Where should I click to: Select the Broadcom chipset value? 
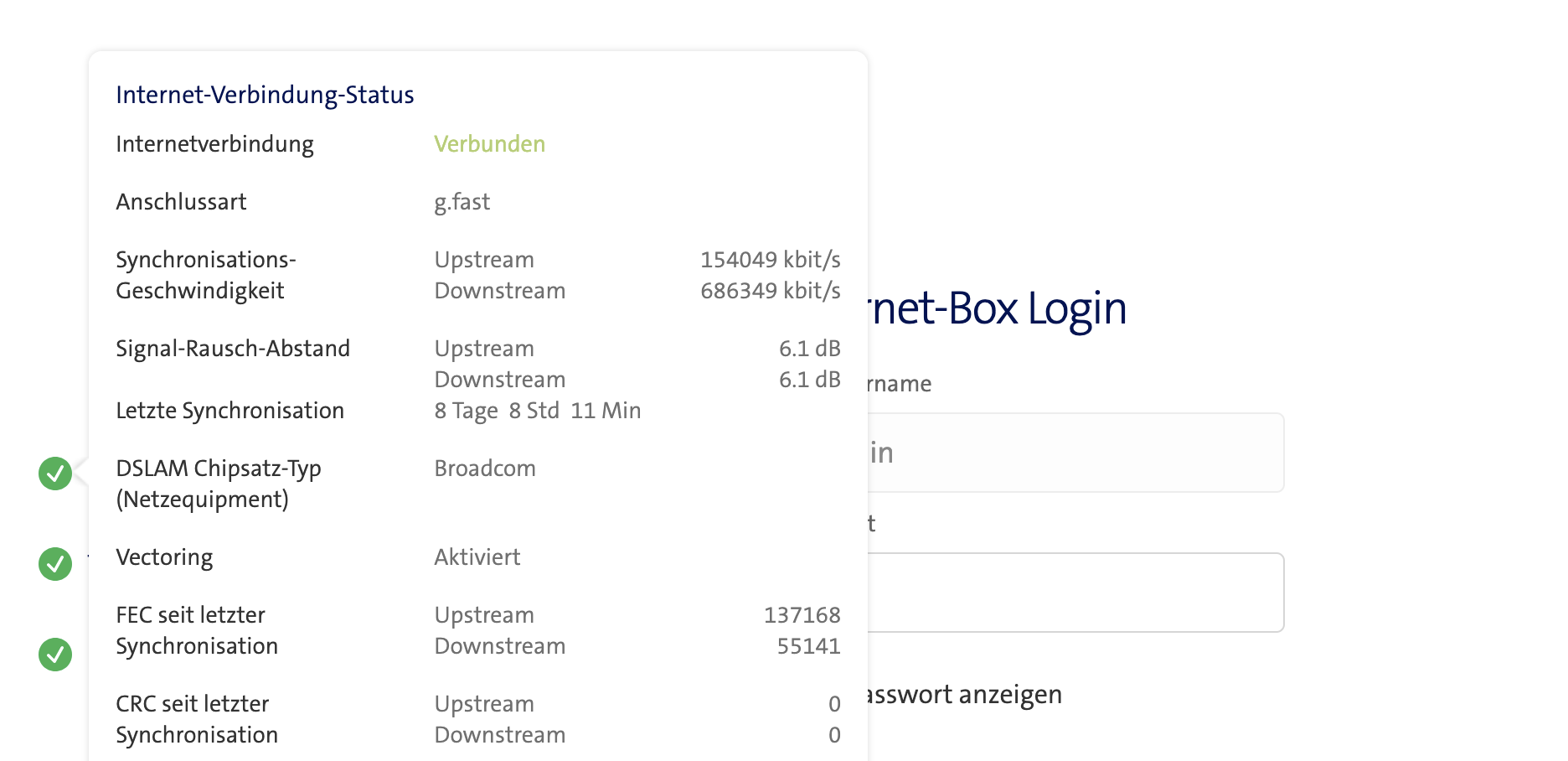pyautogui.click(x=485, y=469)
